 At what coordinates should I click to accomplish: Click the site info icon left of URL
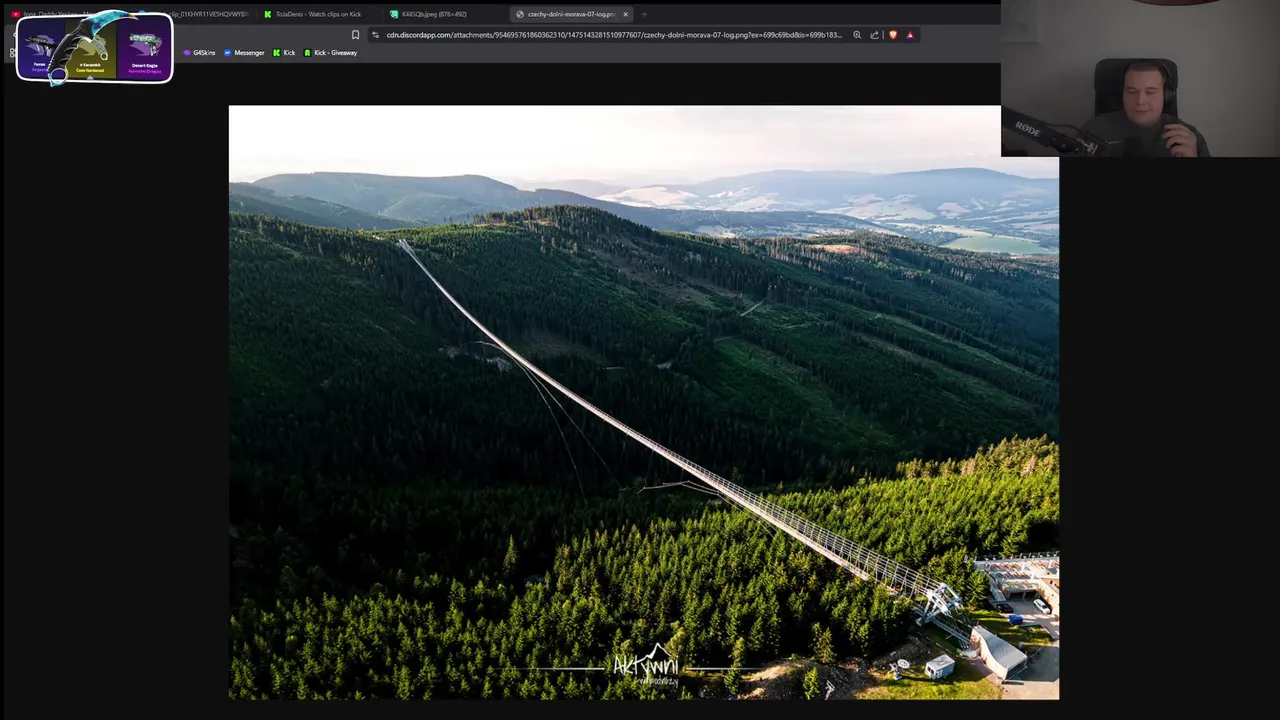tap(375, 35)
